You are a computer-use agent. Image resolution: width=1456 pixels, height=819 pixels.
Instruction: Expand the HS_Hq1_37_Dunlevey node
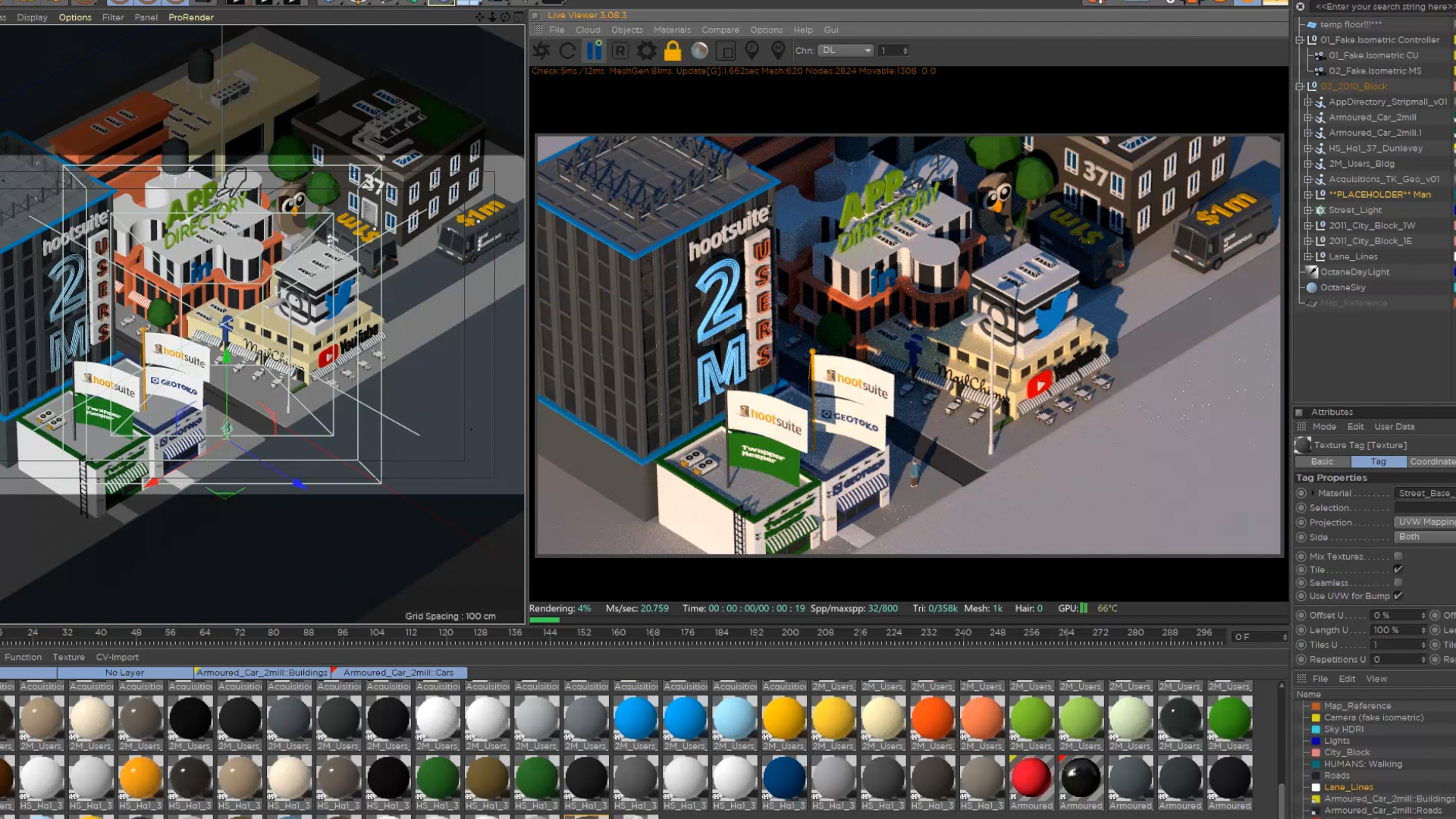[1307, 149]
